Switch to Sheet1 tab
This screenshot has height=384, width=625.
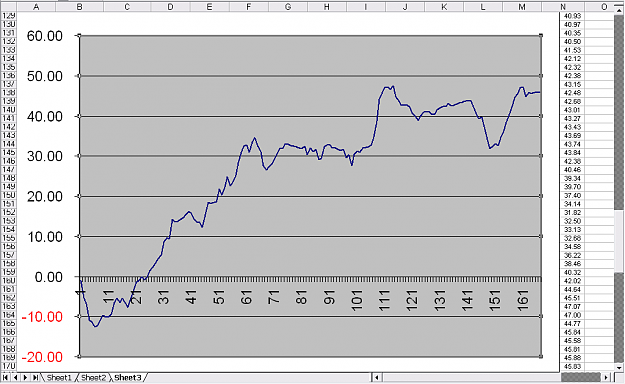click(59, 377)
